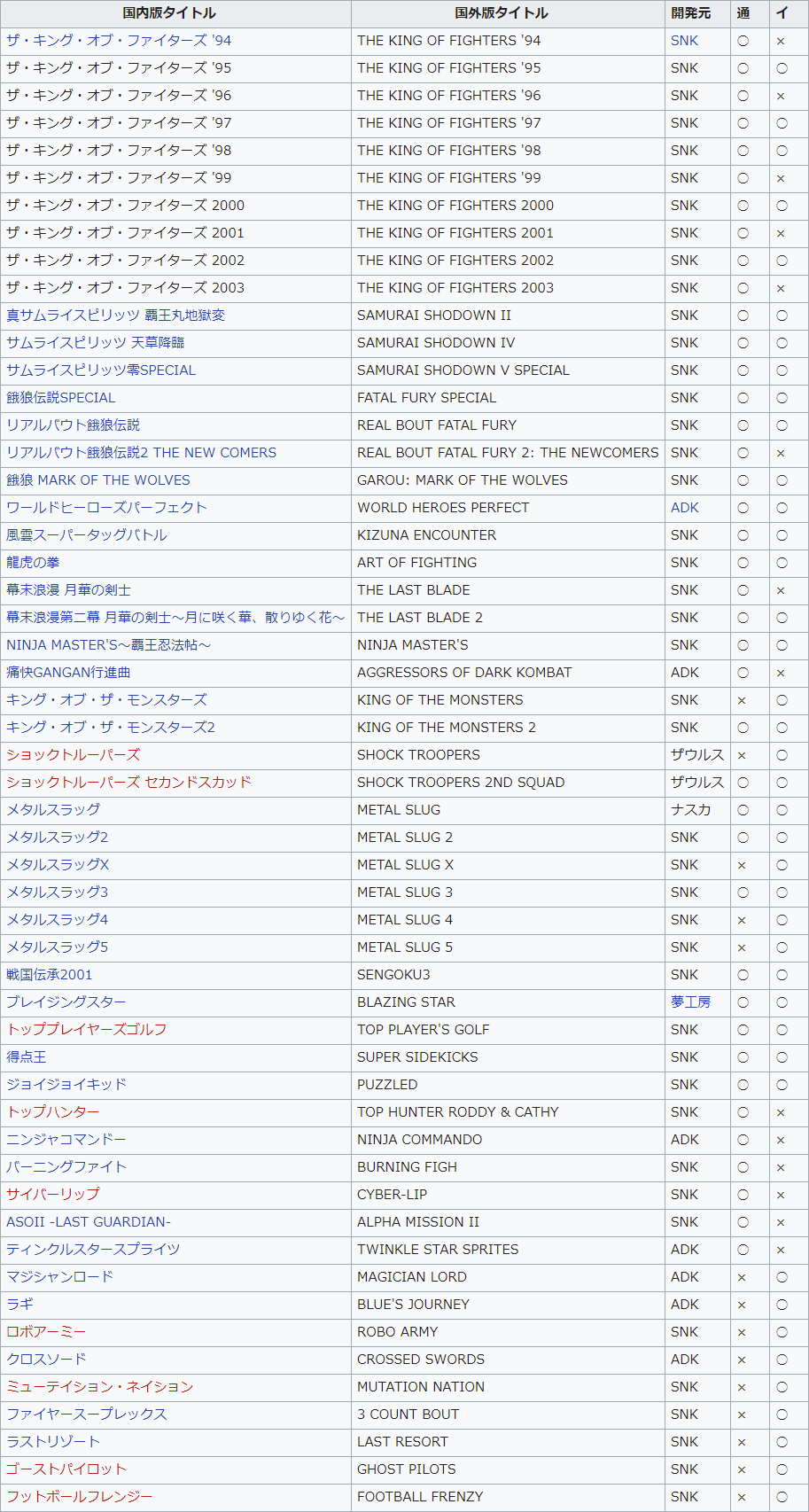Screen dimensions: 809x1512
Task: Select text GAROU: MARK OF THE WOLVES
Action: (463, 480)
